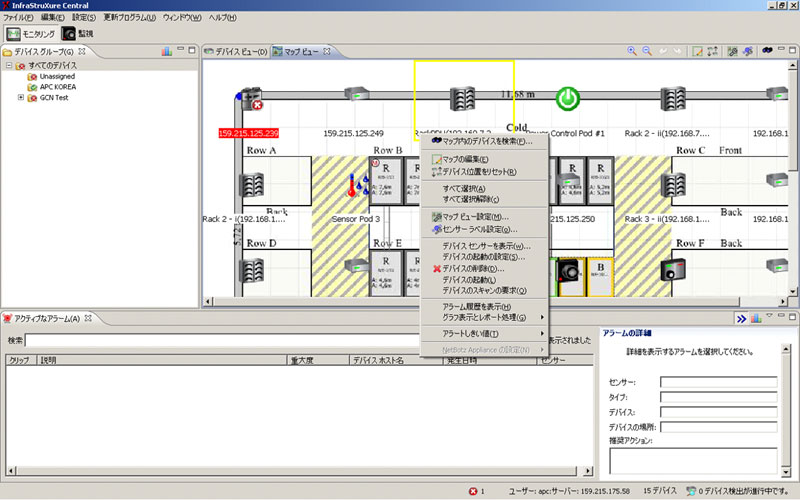The height and width of the screenshot is (500, 800).
Task: Choose デバイス センサーを表示 from context menu
Action: pyautogui.click(x=484, y=246)
